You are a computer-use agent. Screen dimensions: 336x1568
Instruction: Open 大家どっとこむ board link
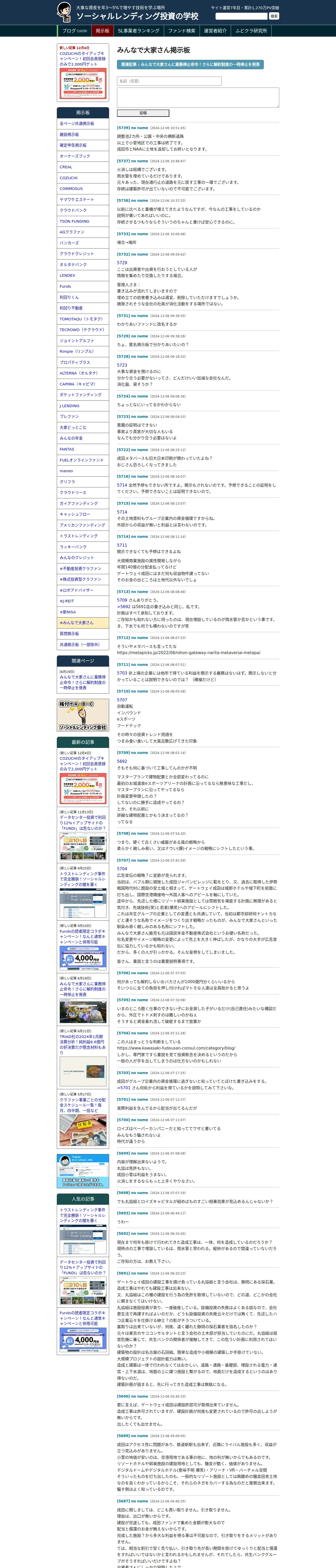83,427
